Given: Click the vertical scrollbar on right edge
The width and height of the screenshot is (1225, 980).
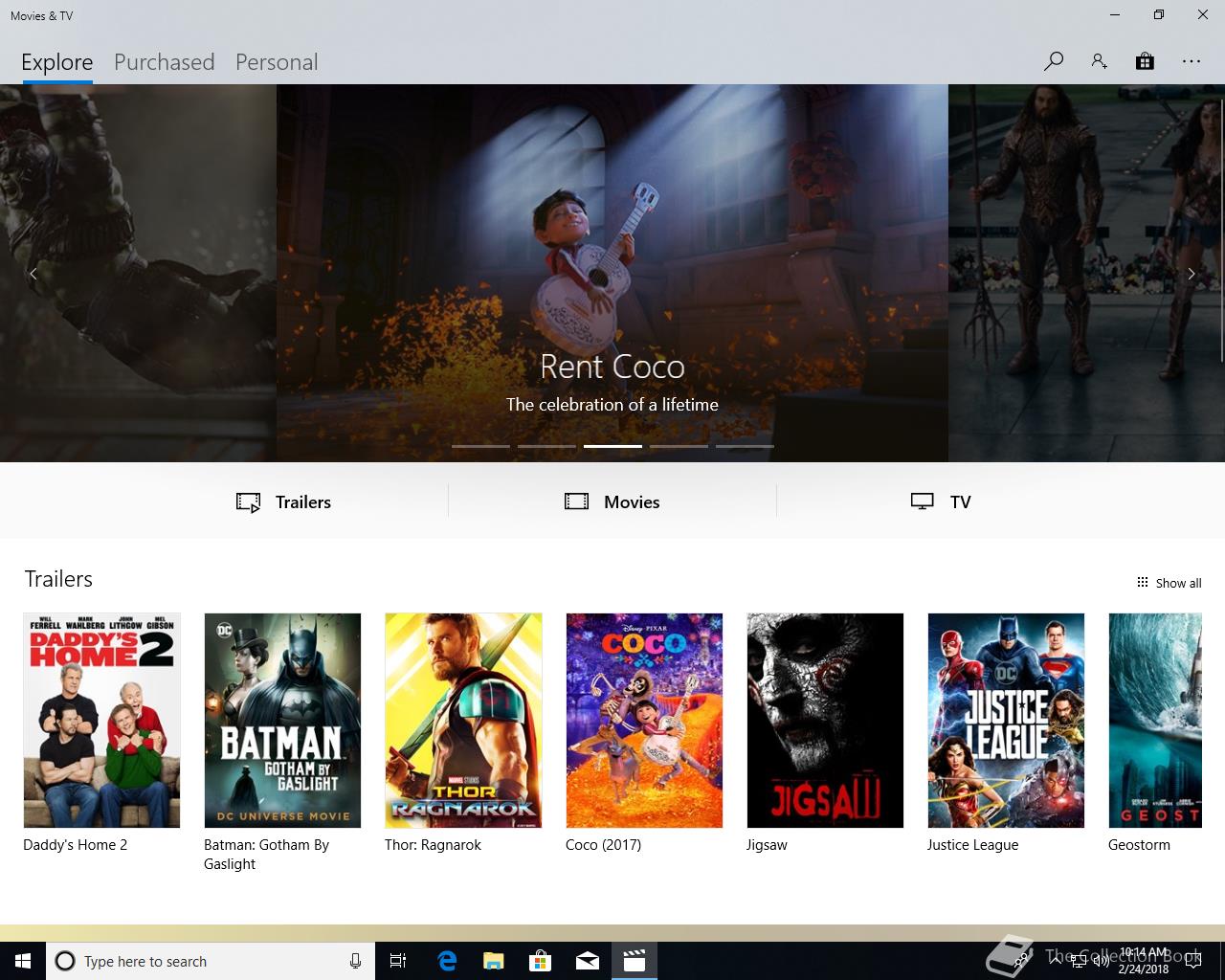Looking at the screenshot, I should click(x=1221, y=230).
